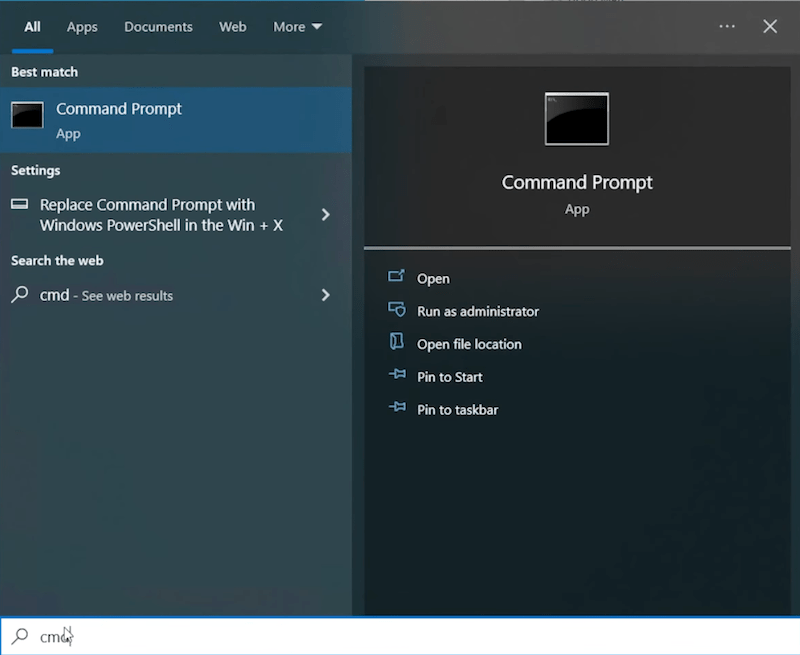Click the Pin to Start pin icon
Screen dimensions: 800x655
(397, 374)
